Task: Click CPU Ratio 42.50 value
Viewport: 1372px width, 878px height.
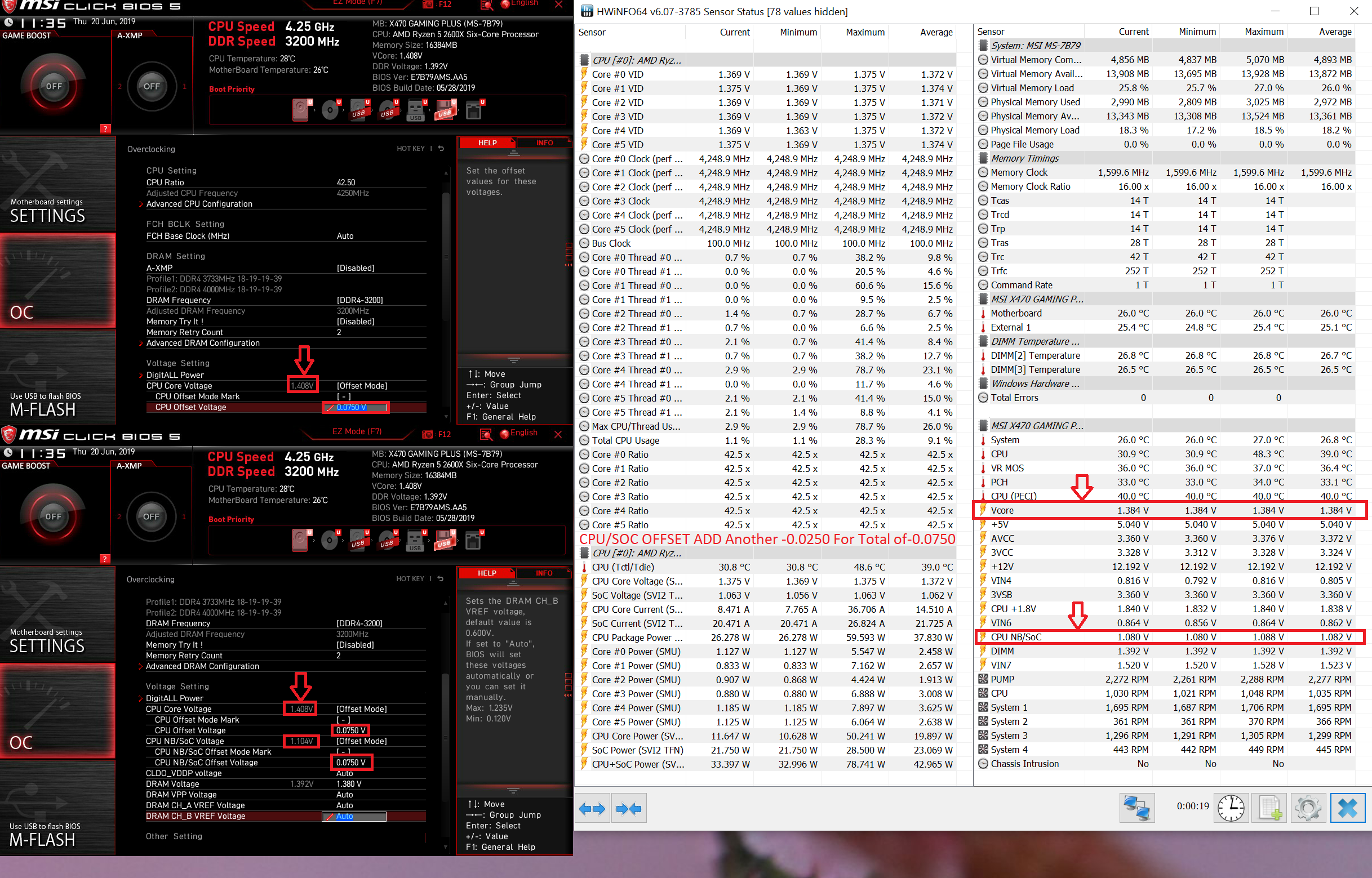Action: (345, 182)
